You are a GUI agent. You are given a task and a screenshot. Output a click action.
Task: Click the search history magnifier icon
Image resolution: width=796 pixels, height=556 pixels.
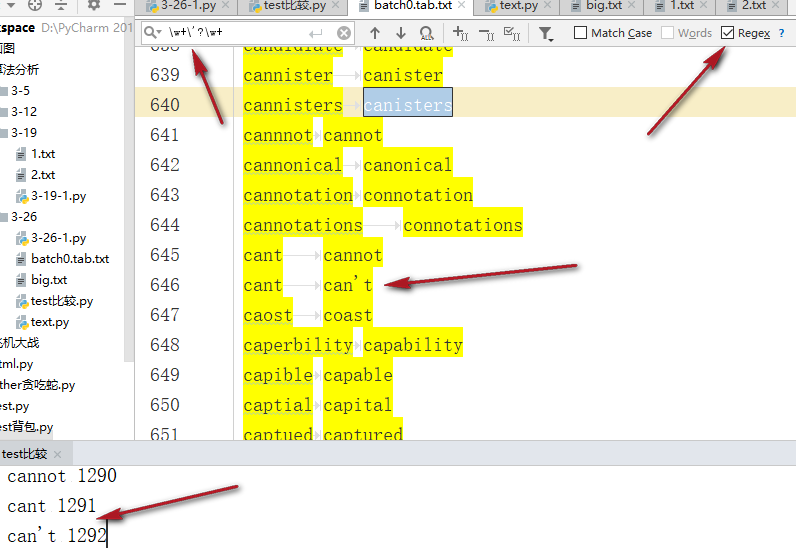tap(152, 32)
